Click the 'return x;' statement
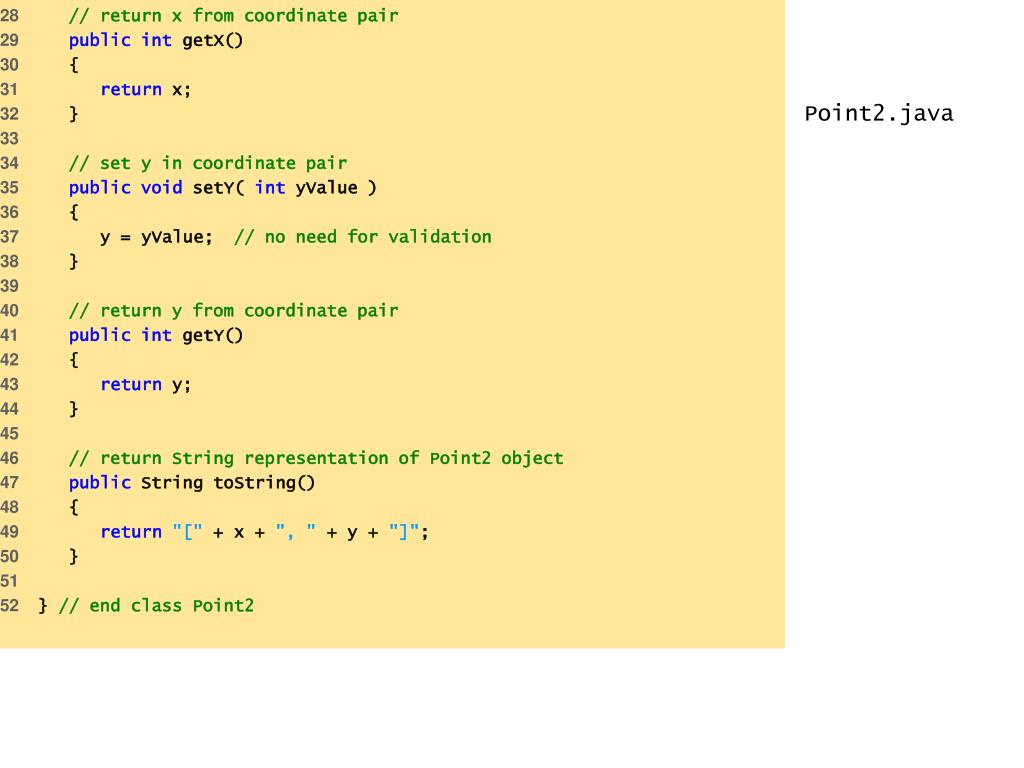The image size is (1024, 768). 146,89
